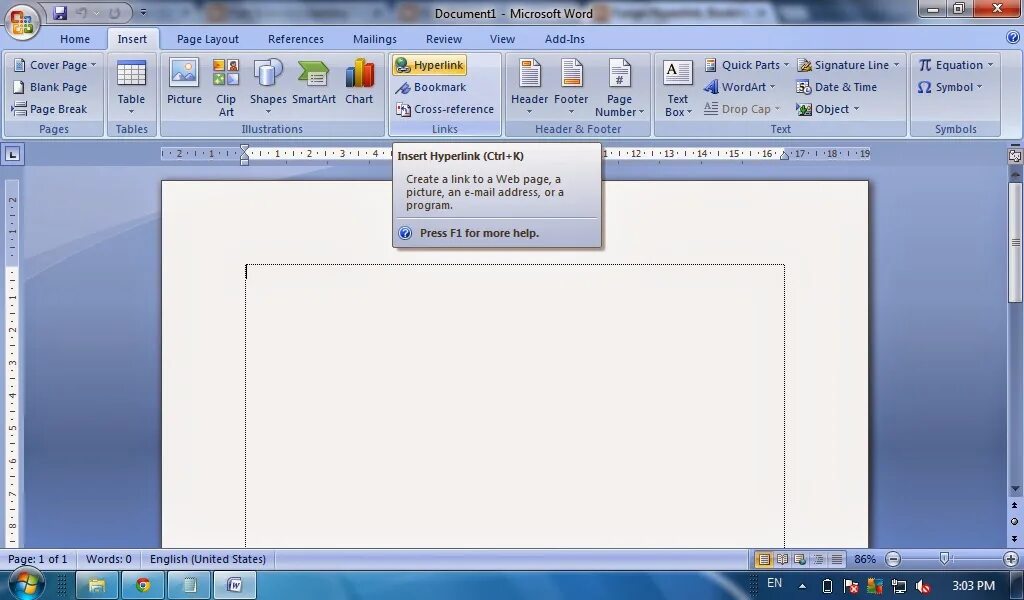1024x600 pixels.
Task: Insert a SmartArt graphic
Action: [313, 82]
